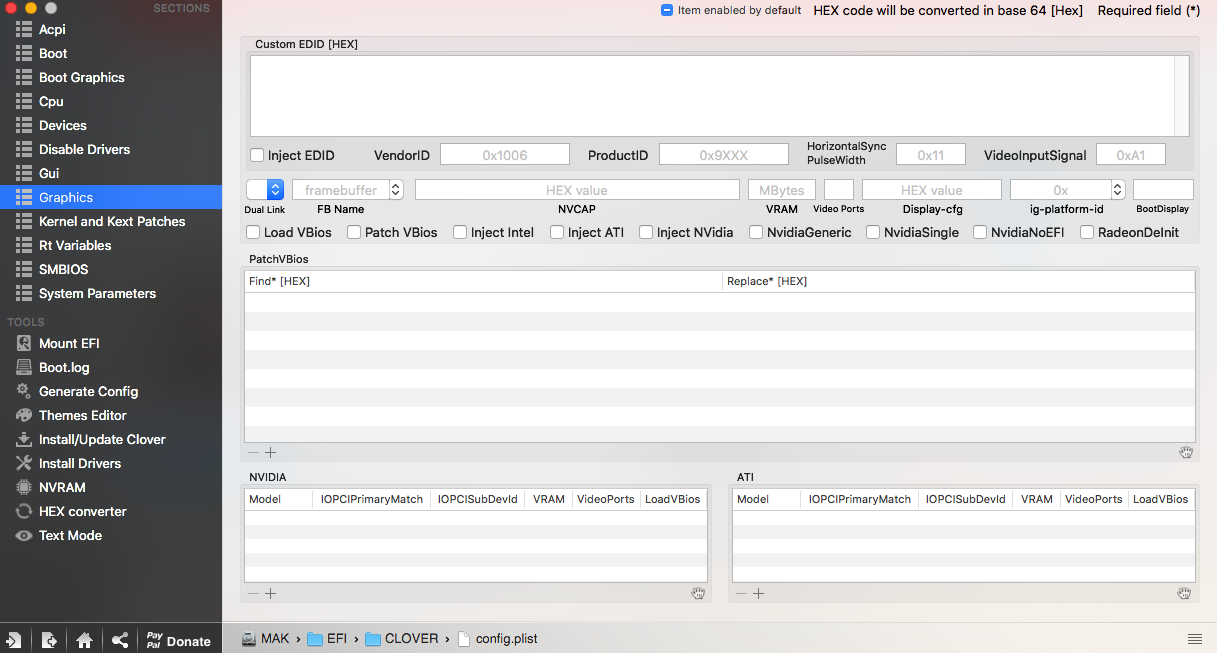Screen dimensions: 1217x653
Task: Open the HEX converter tool
Action: (82, 511)
